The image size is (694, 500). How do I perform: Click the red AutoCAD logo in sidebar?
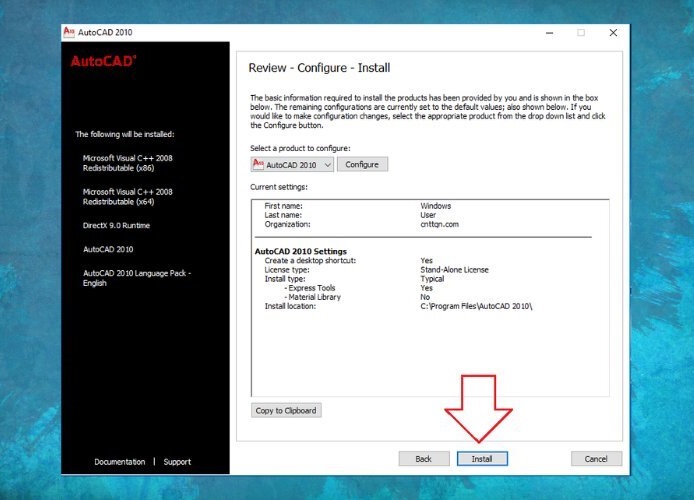click(104, 61)
